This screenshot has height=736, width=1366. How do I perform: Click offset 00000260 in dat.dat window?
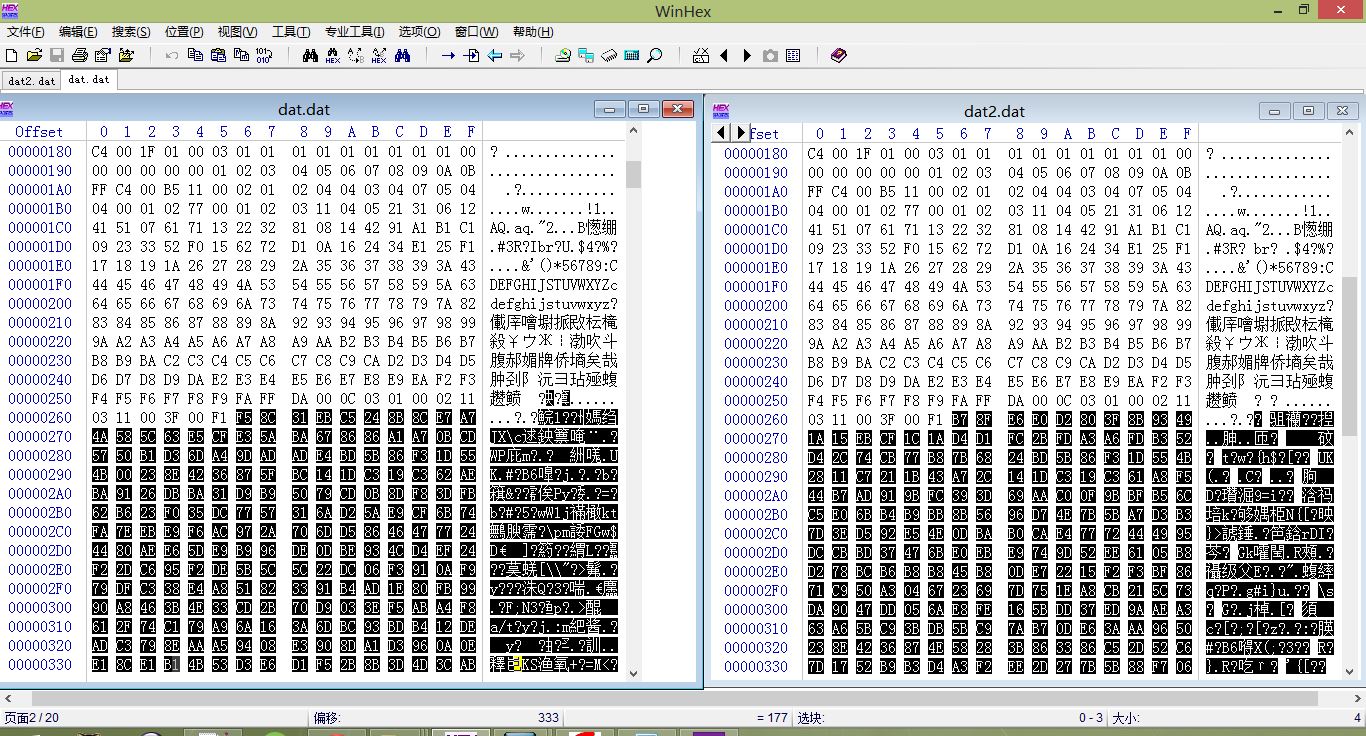(40, 418)
